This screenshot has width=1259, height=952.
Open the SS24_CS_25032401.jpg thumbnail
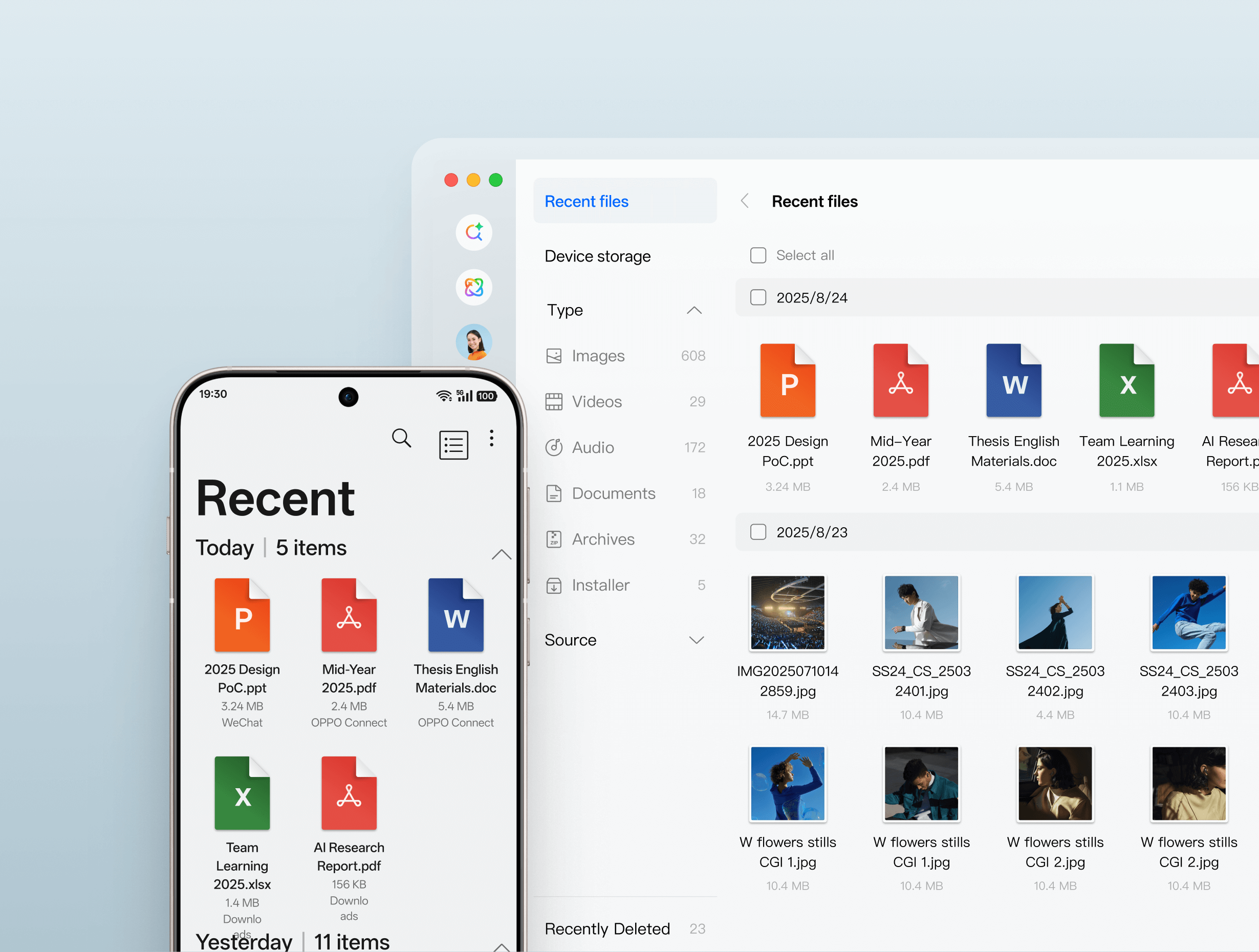pos(921,613)
